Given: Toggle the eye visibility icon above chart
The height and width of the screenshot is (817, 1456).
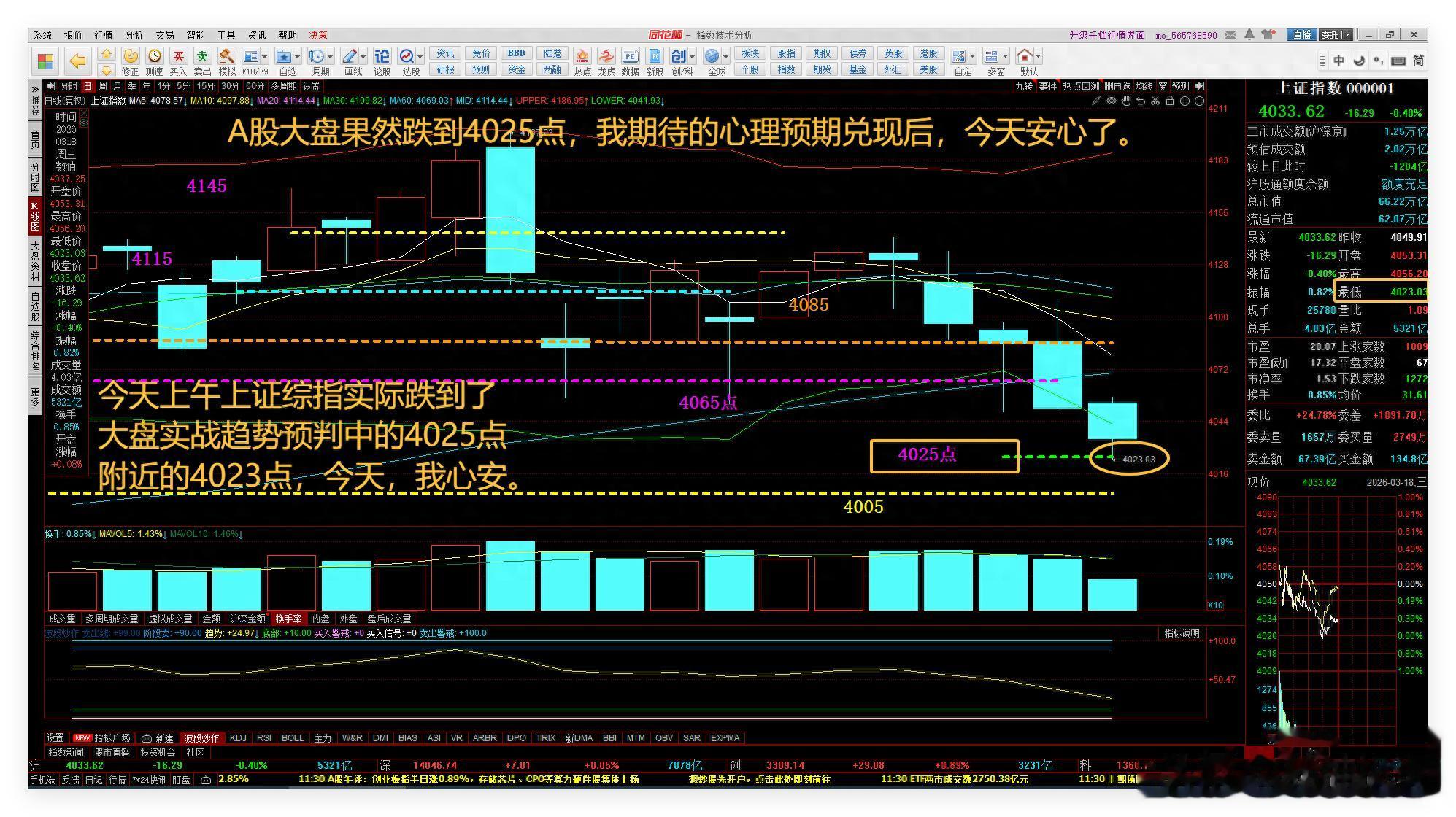Looking at the screenshot, I should coord(1111,101).
